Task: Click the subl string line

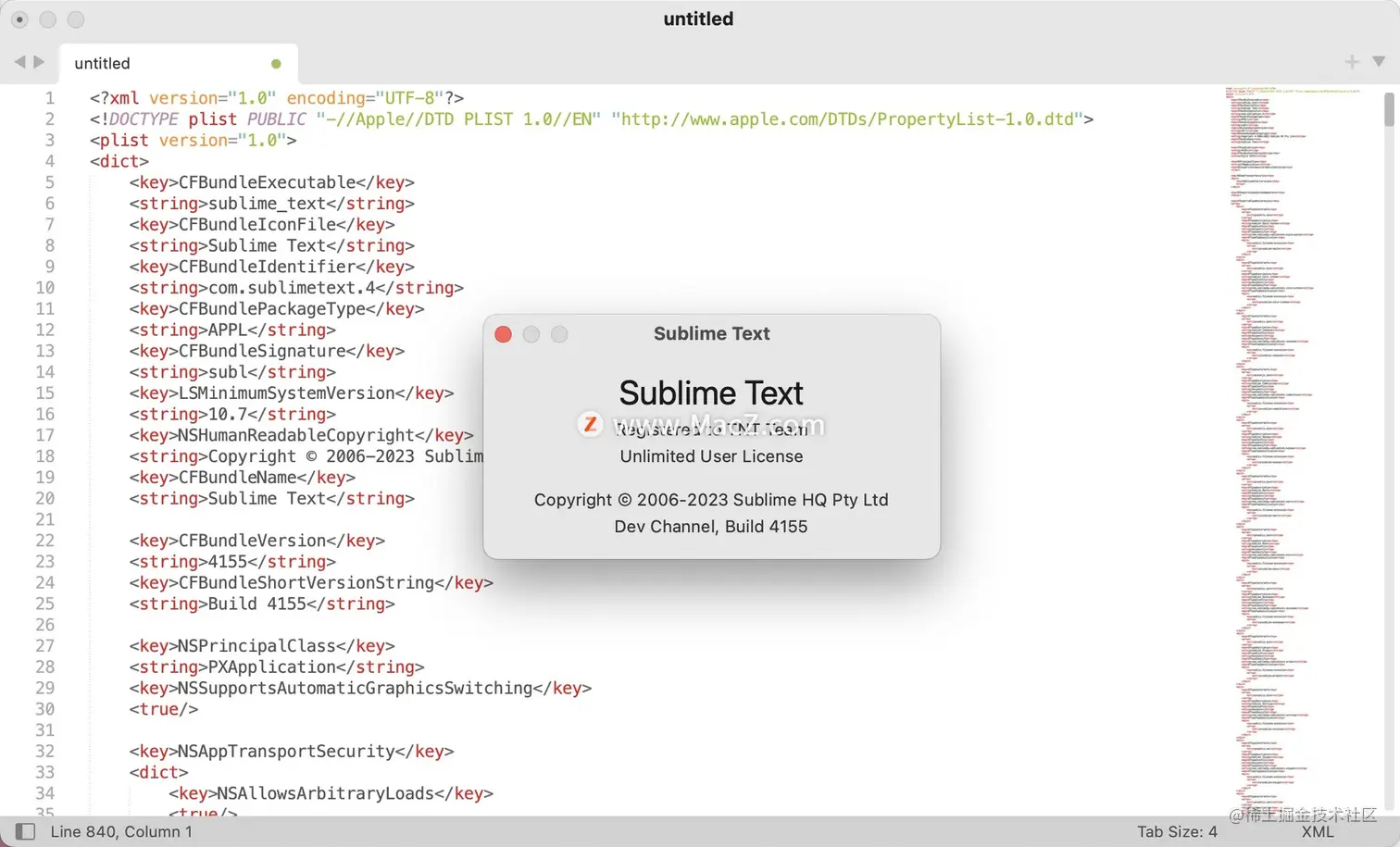Action: coord(232,372)
